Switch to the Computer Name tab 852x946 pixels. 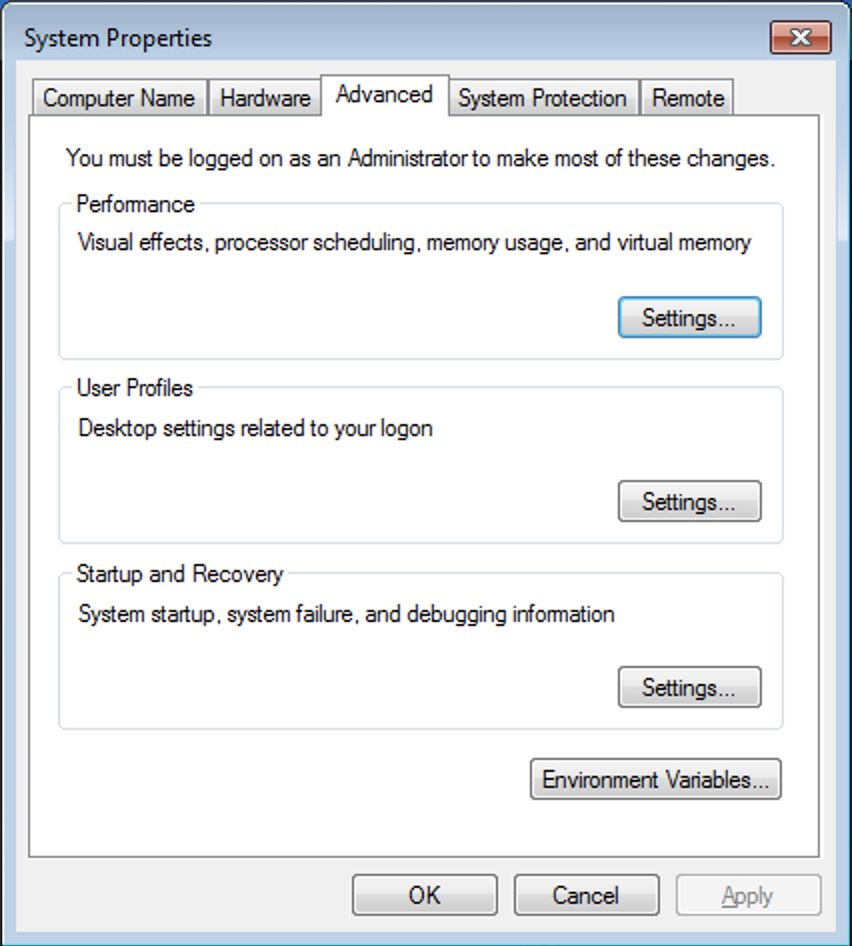119,98
